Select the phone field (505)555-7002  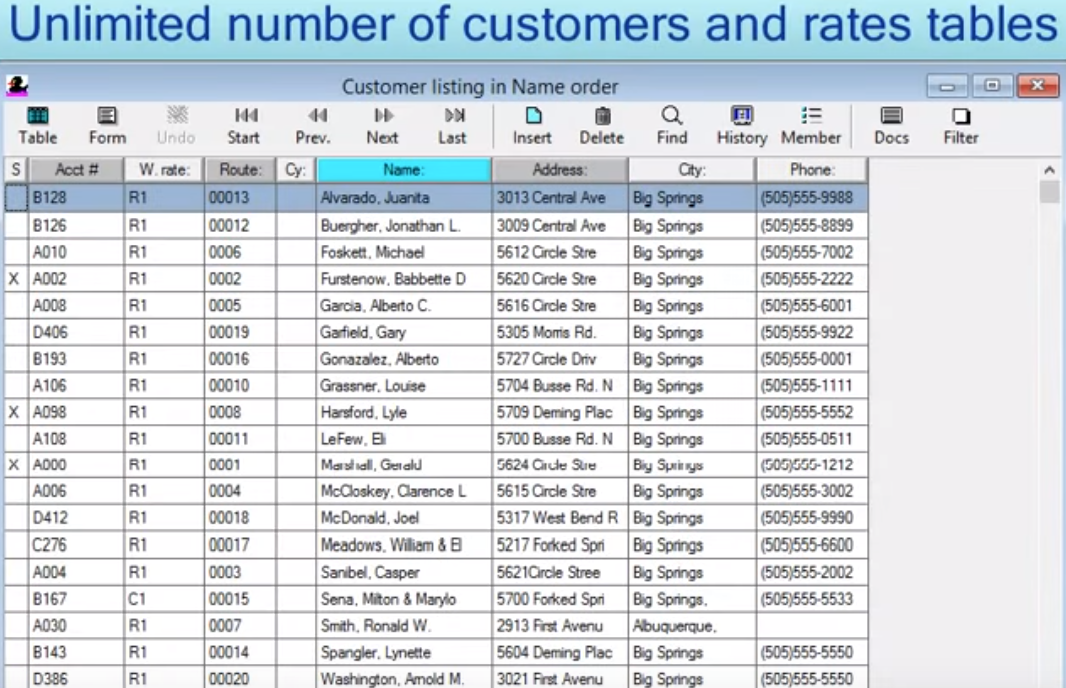click(810, 253)
